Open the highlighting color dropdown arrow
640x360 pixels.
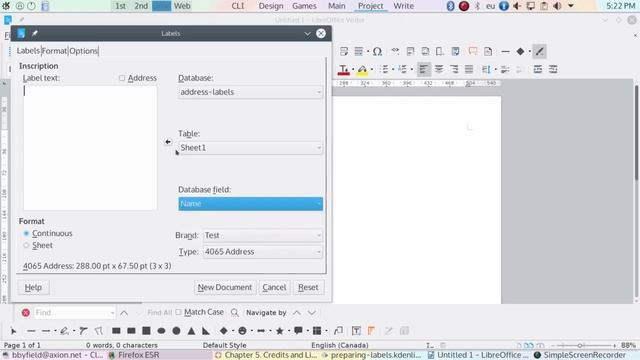tap(371, 69)
